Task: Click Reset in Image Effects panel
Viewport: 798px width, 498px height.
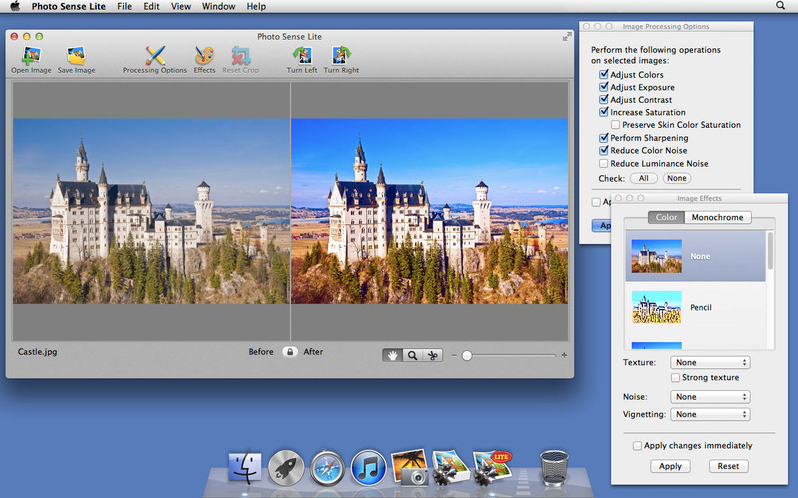Action: tap(728, 466)
